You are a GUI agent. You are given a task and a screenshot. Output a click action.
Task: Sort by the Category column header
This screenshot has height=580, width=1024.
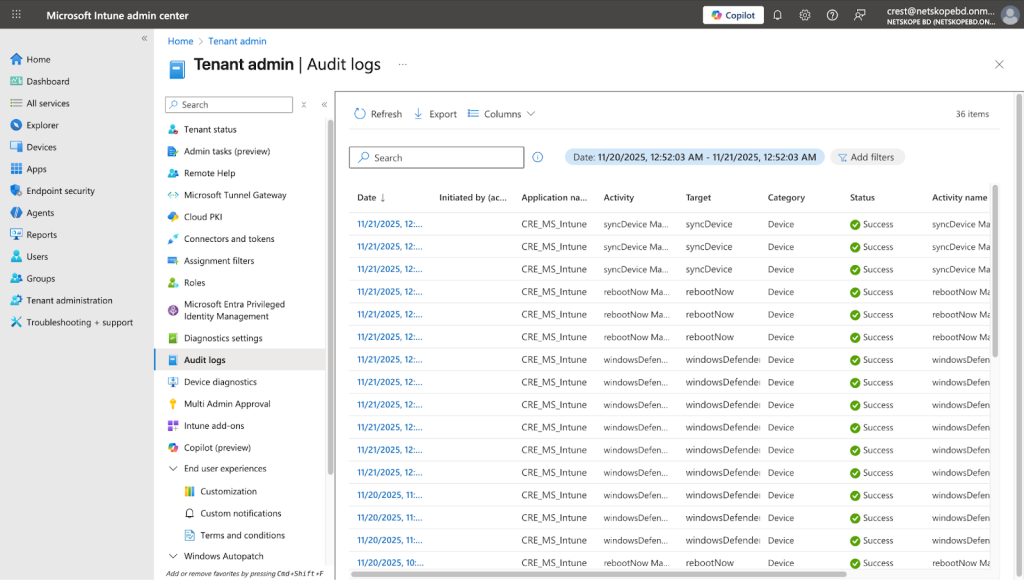point(786,197)
